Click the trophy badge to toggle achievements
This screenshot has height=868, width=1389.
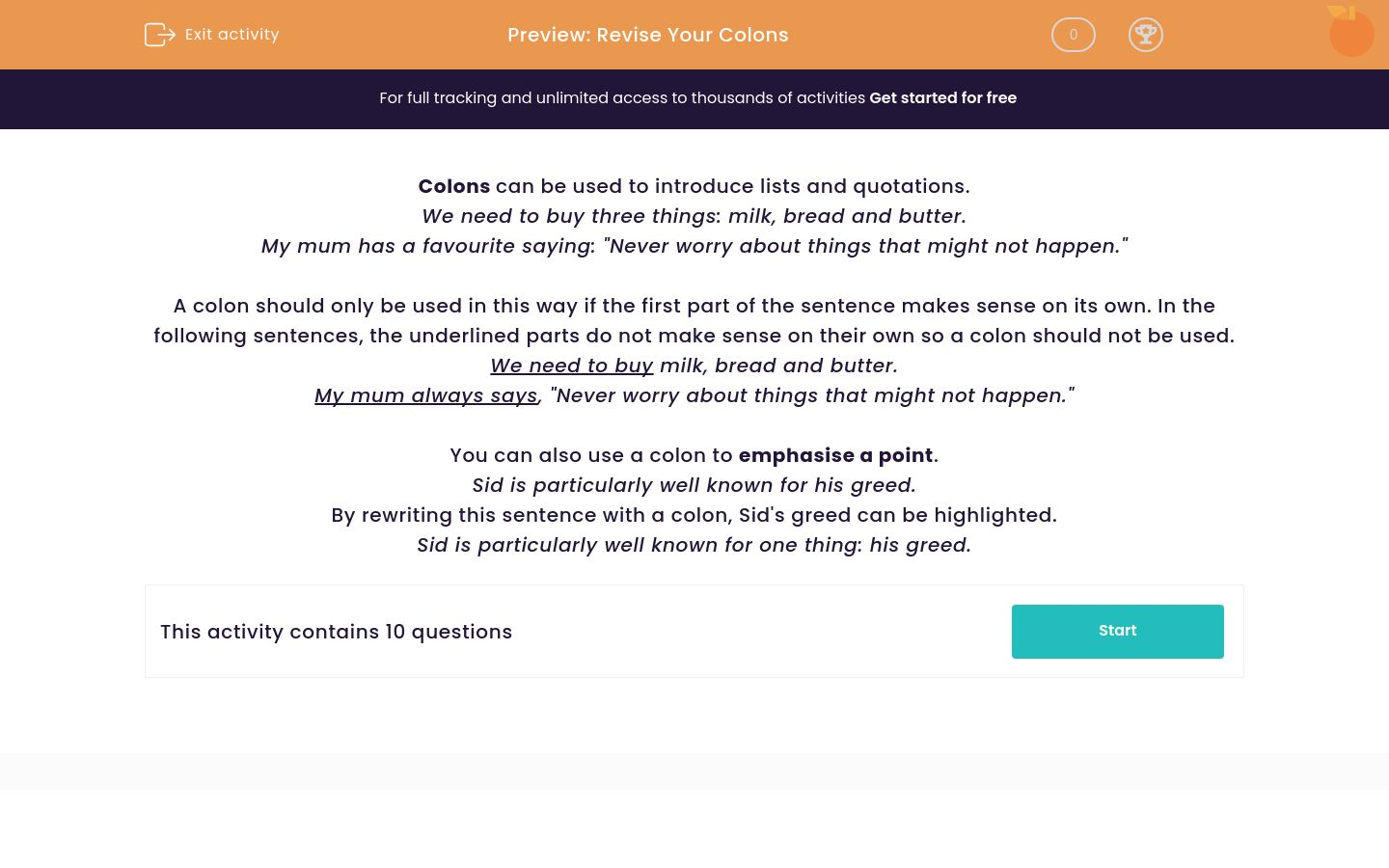tap(1146, 35)
